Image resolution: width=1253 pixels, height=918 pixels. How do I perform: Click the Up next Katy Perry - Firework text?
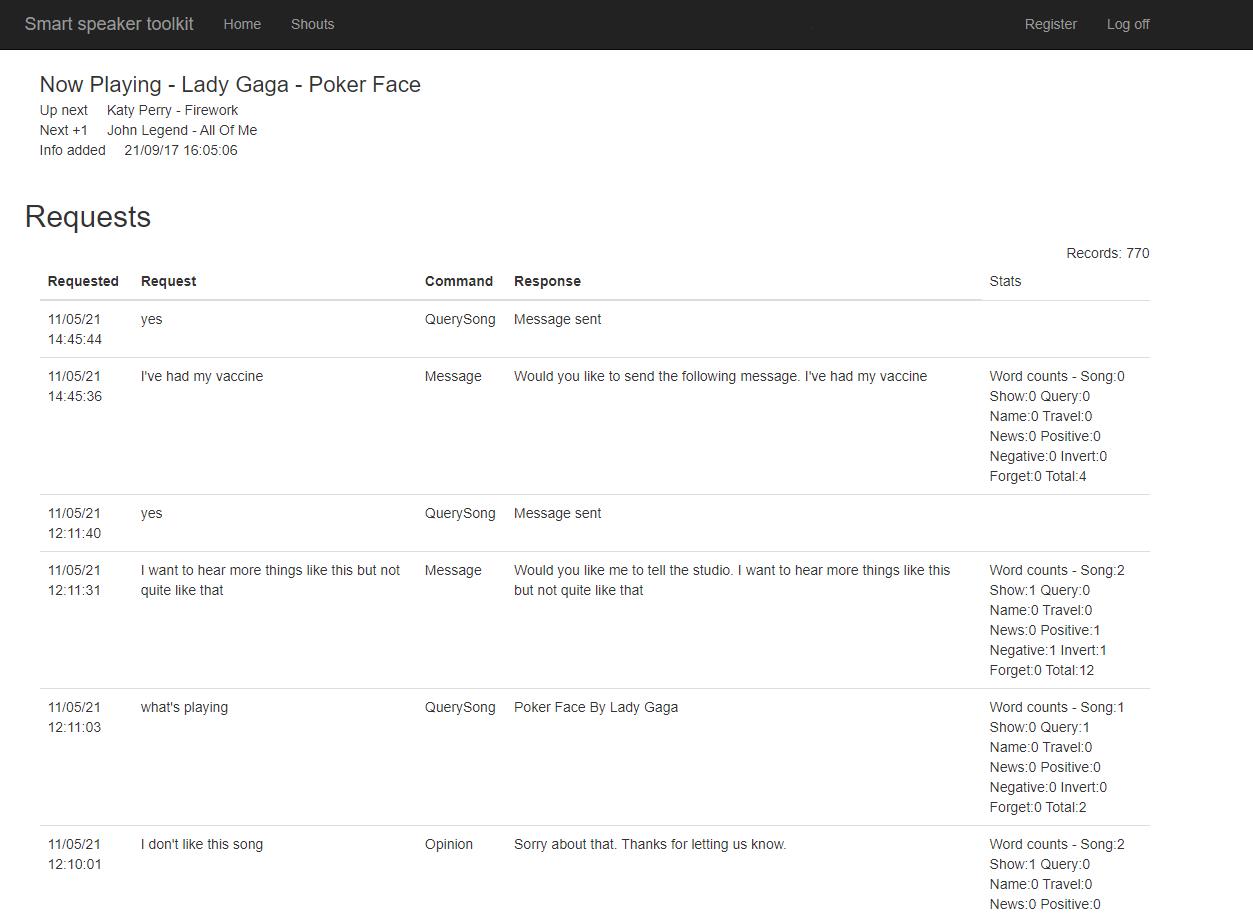(139, 110)
